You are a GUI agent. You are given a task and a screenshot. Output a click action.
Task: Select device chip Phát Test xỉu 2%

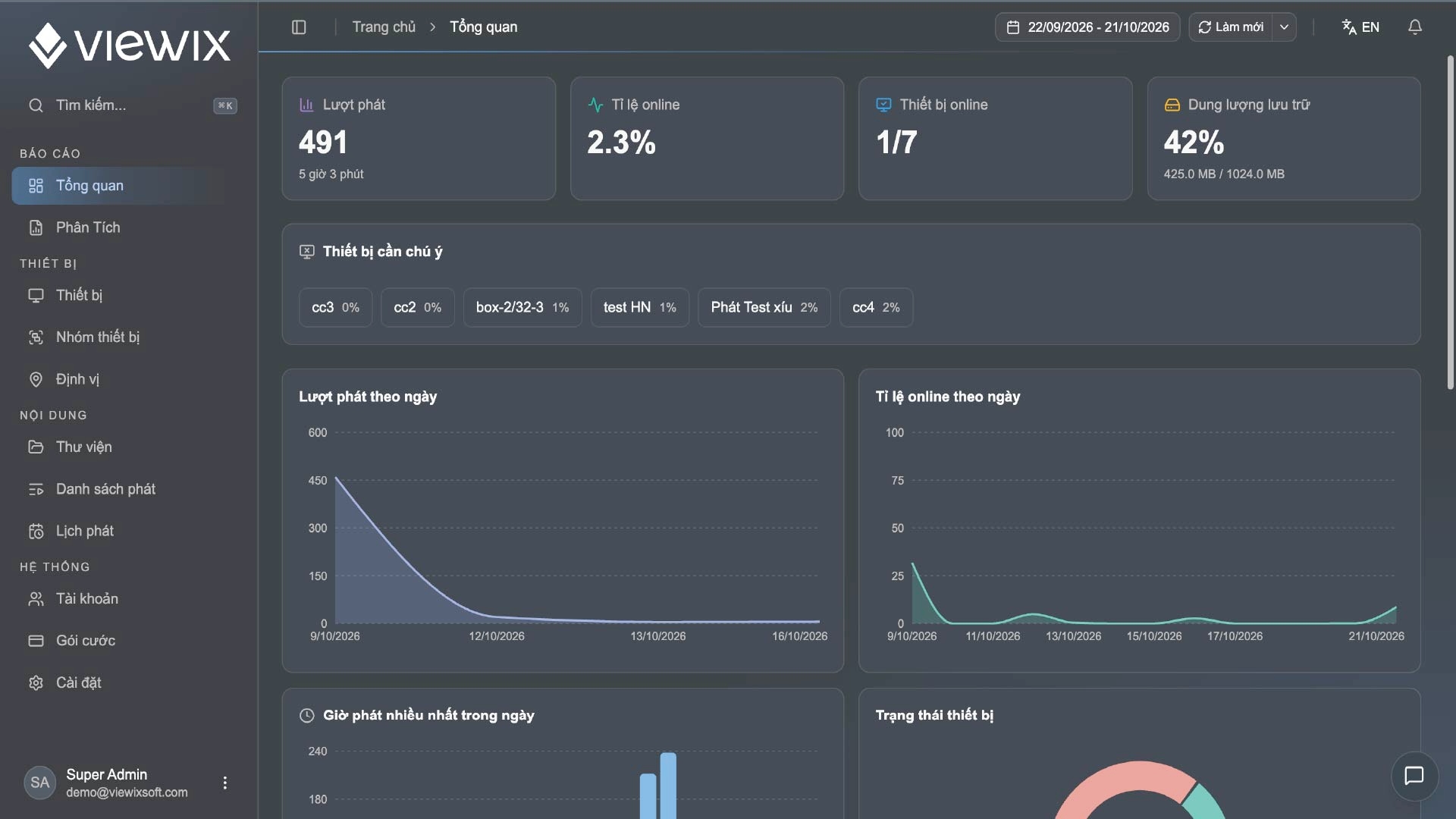coord(764,307)
